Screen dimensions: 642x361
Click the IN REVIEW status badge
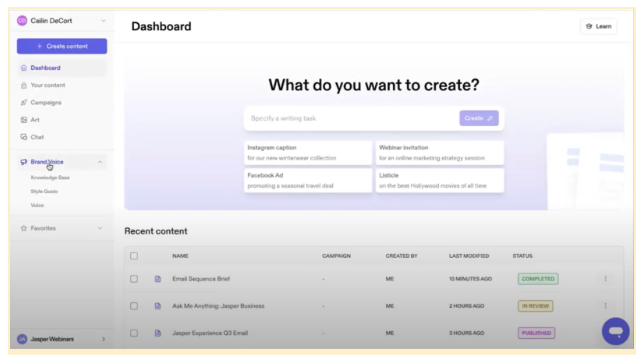536,306
